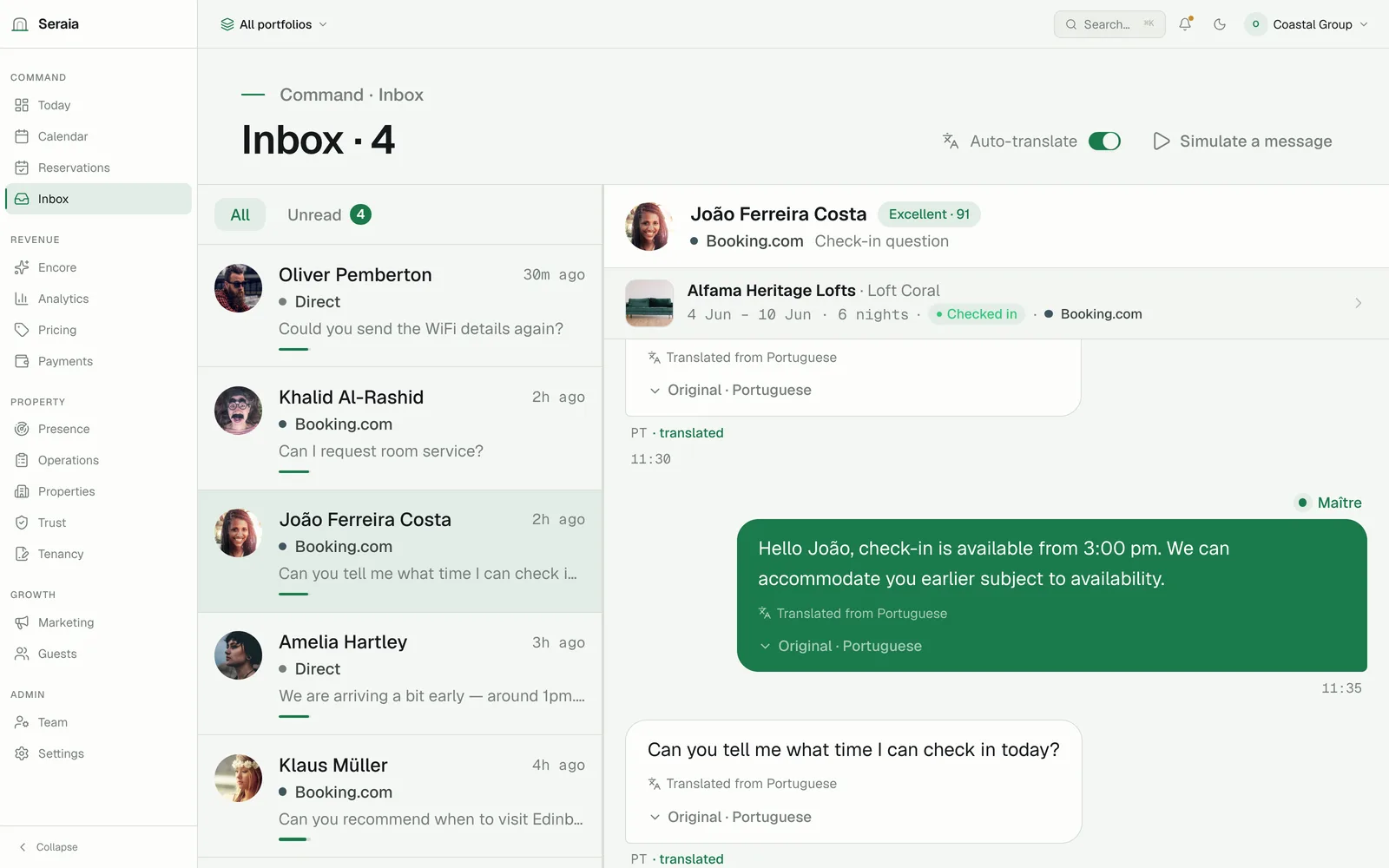
Task: Open notifications bell
Action: 1185,24
